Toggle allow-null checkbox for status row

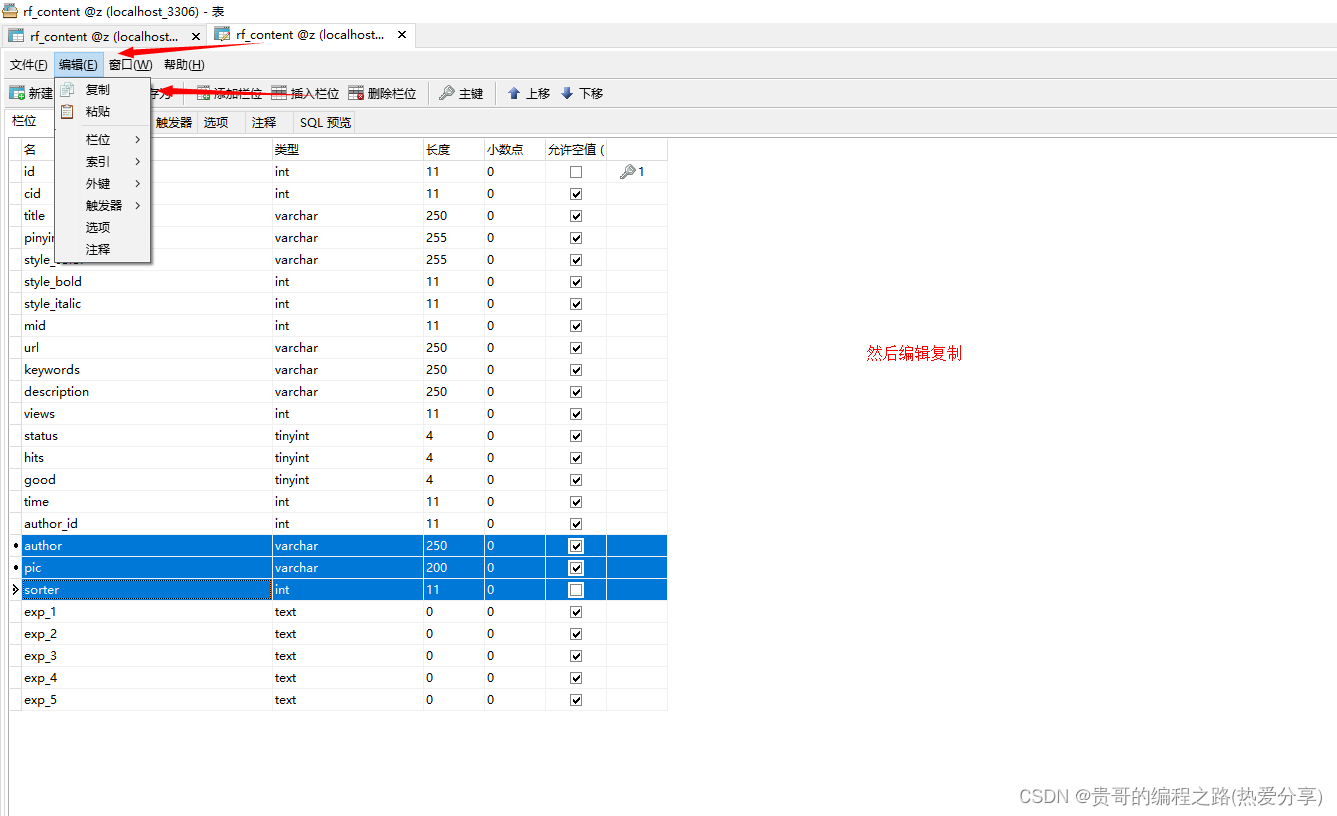pos(576,436)
